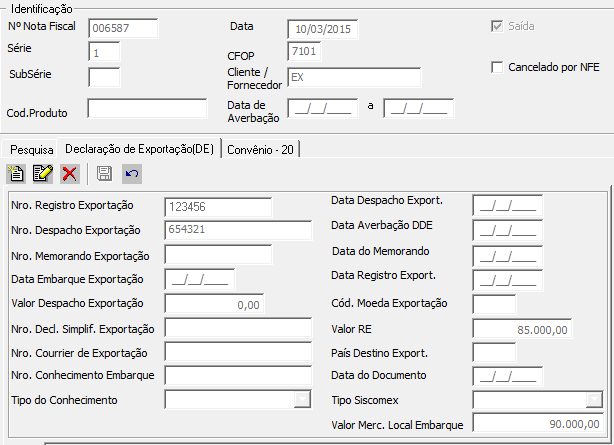Select the Data Embarque Exportação date field
Viewport: 614px width, 445px height.
point(200,279)
